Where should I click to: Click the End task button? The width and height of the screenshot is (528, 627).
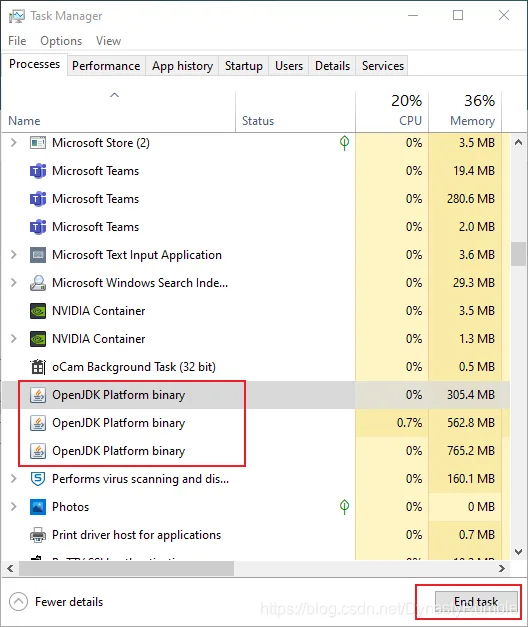476,602
